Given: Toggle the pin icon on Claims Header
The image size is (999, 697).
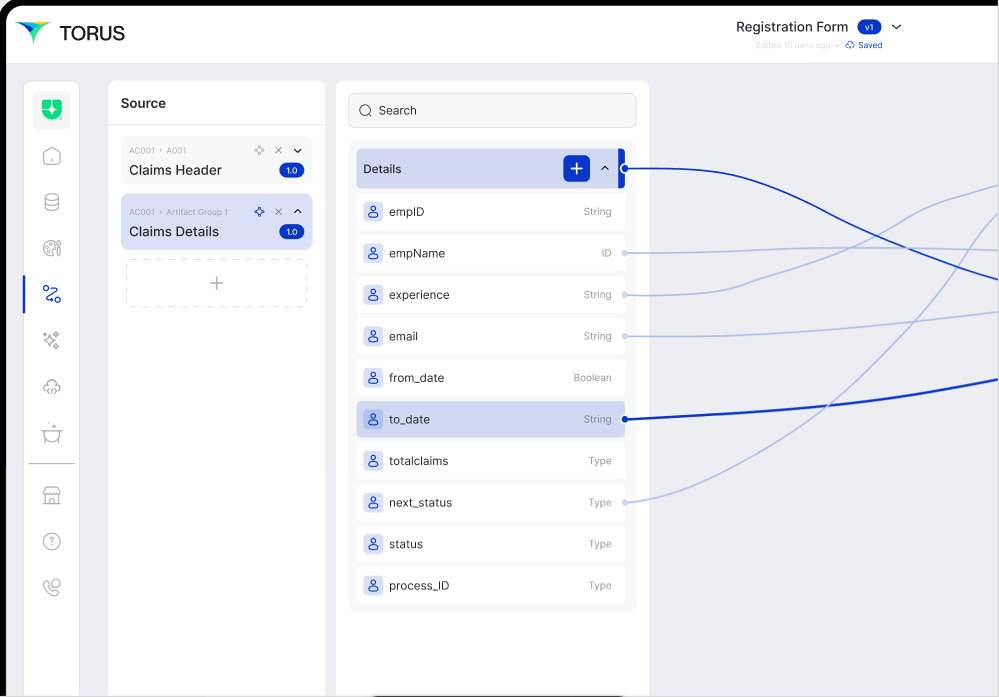Looking at the screenshot, I should (x=259, y=150).
